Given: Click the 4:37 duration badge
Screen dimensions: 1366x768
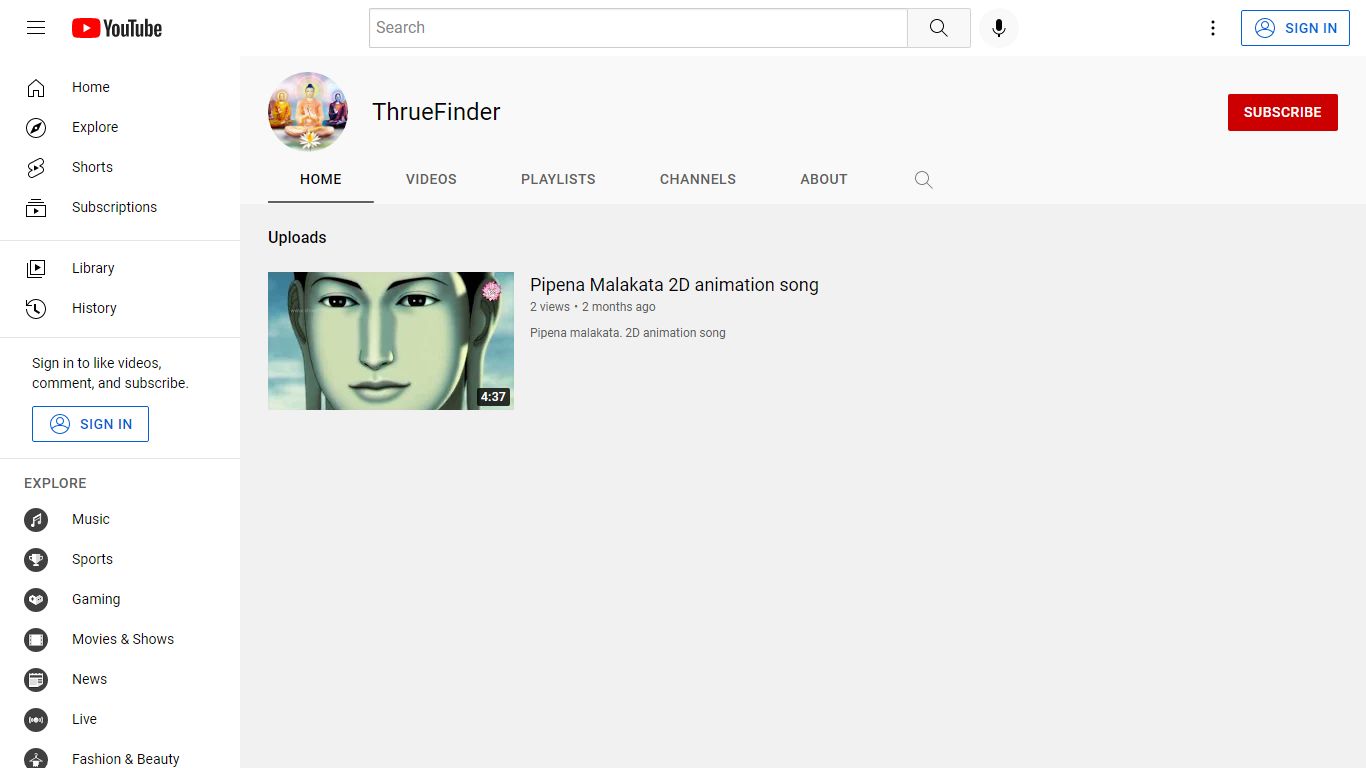Looking at the screenshot, I should tap(493, 397).
